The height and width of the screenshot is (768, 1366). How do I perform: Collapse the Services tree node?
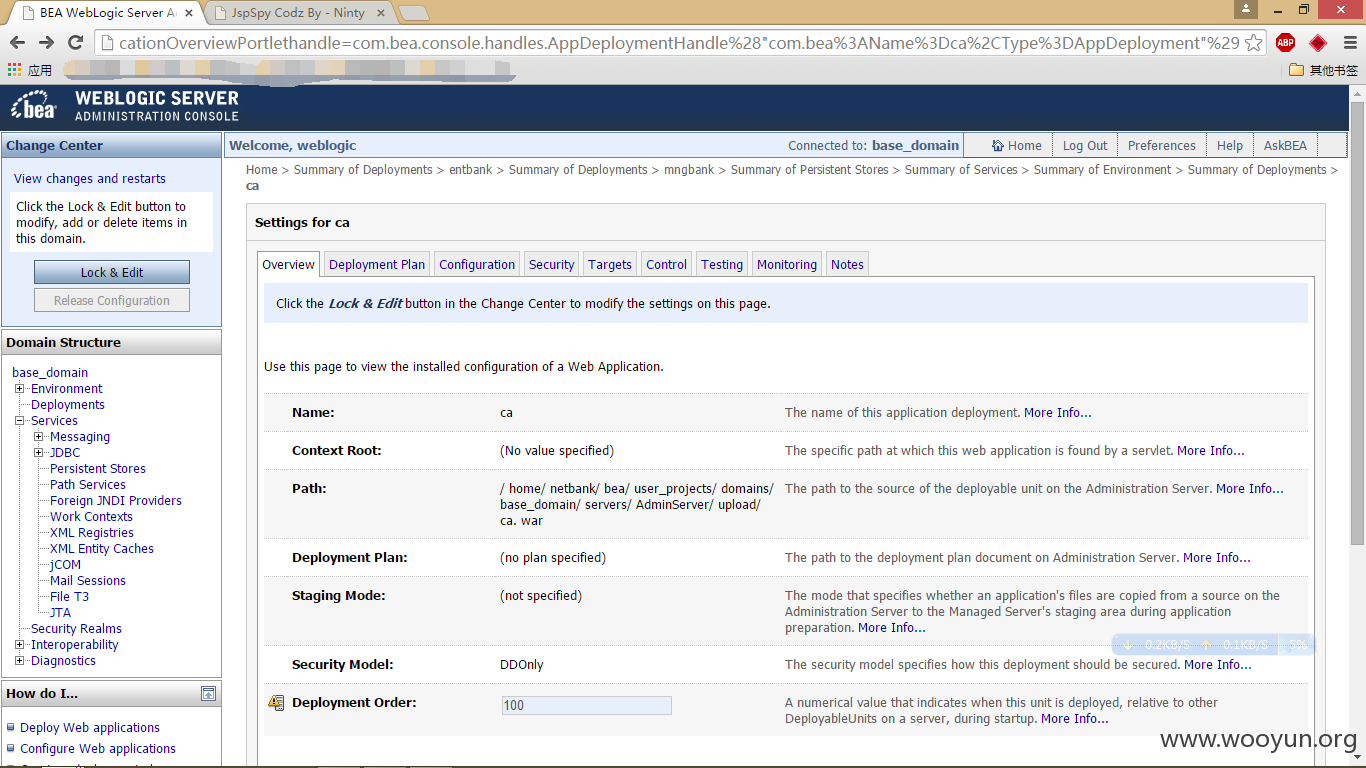point(20,420)
